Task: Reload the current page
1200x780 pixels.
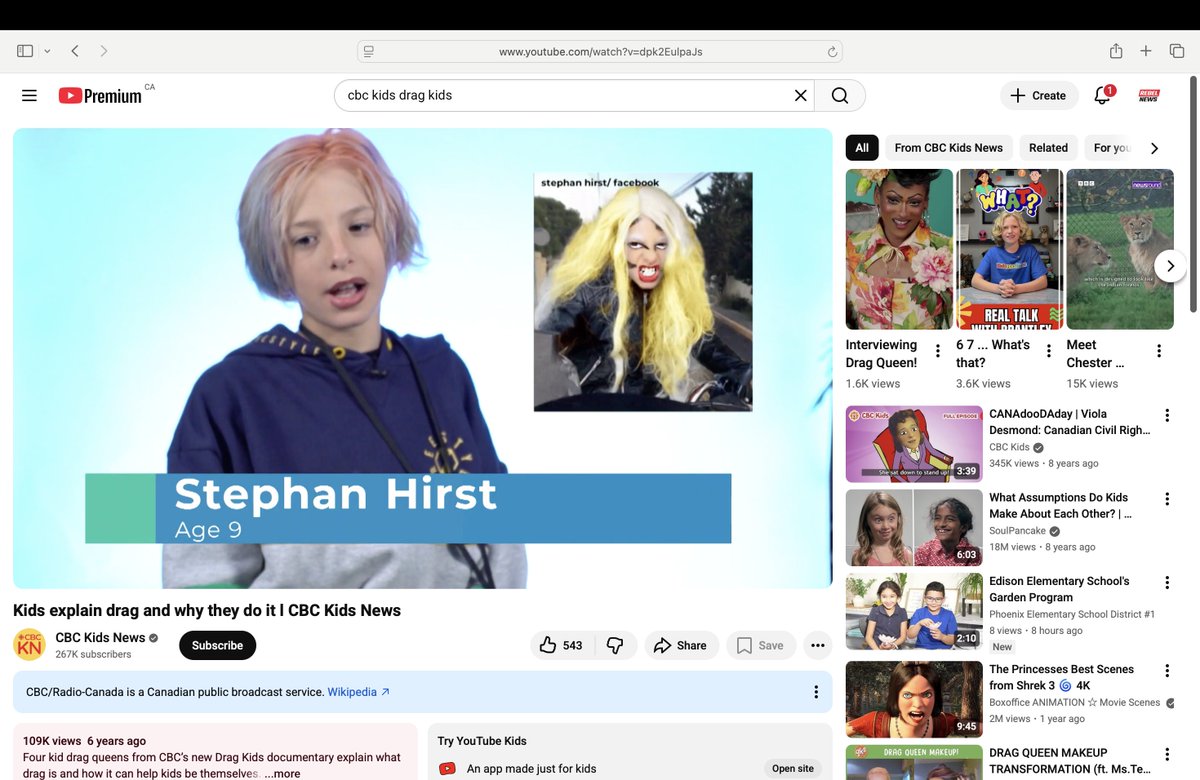Action: [x=832, y=51]
